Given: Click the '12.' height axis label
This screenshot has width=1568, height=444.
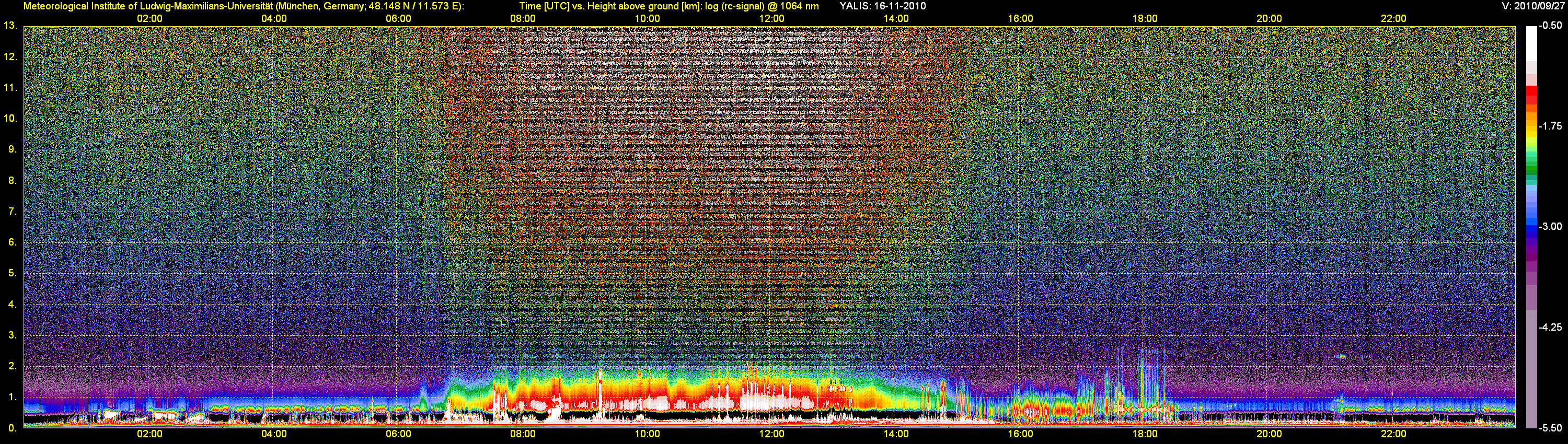Looking at the screenshot, I should click(10, 57).
